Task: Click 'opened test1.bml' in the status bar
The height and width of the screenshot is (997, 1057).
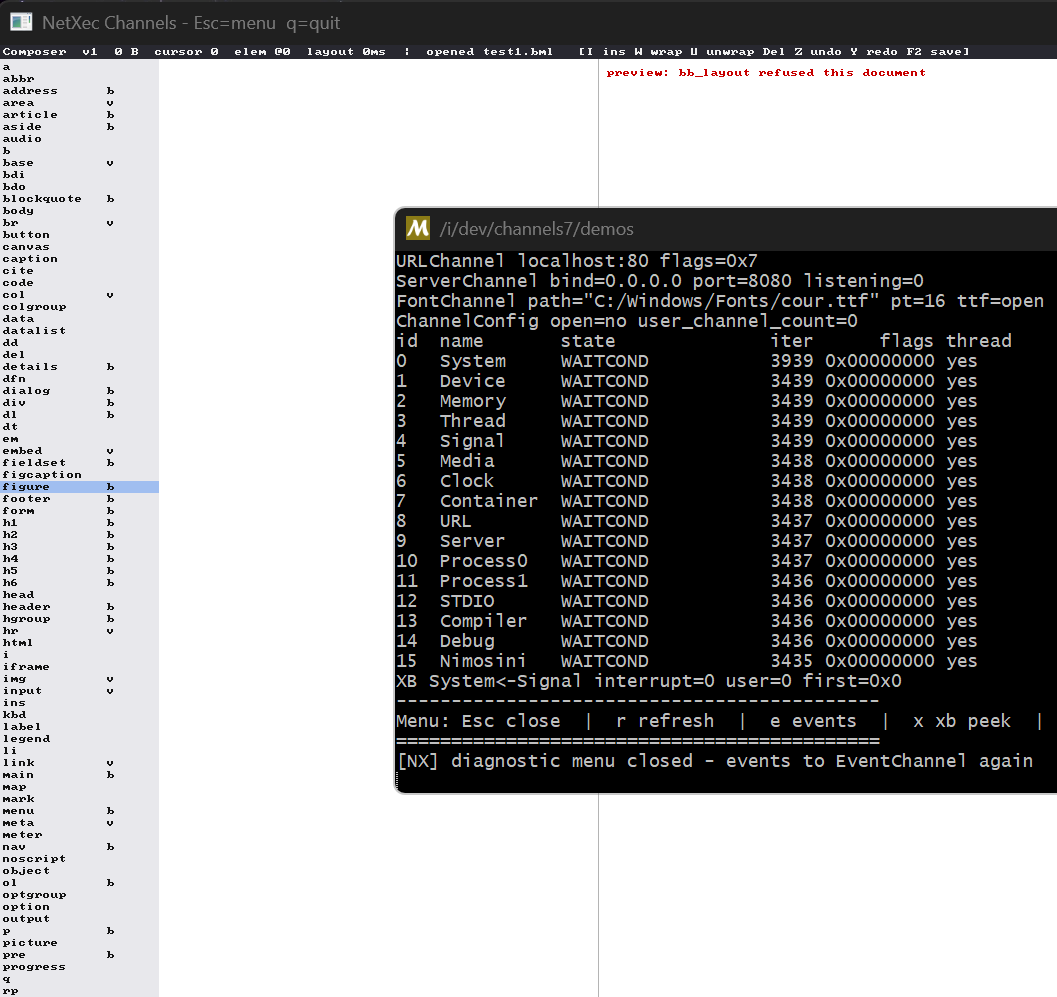Action: [x=489, y=51]
